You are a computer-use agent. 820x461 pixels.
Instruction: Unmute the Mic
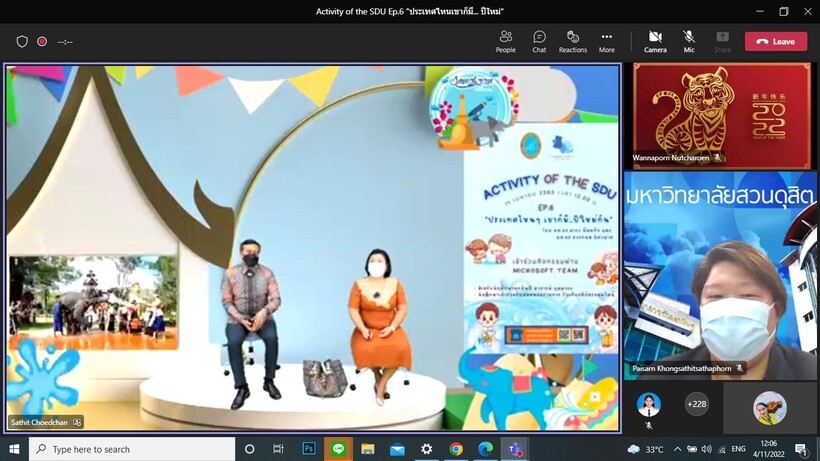click(689, 41)
